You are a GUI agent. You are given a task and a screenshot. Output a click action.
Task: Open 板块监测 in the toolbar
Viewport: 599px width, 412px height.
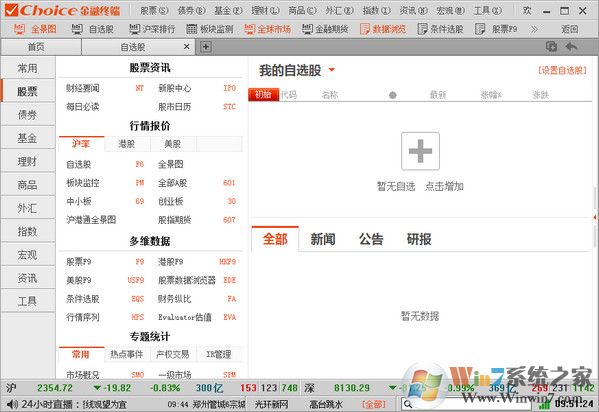click(x=210, y=29)
